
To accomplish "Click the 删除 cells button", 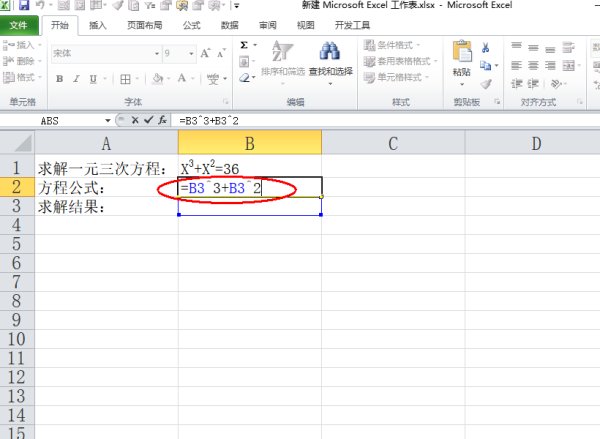I will pyautogui.click(x=21, y=61).
